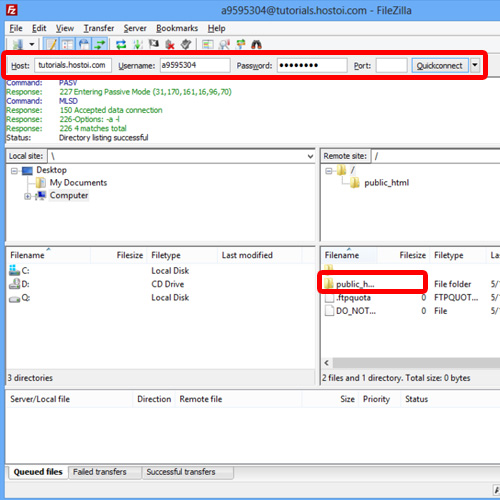
Task: Open the Bookmarks menu
Action: [177, 28]
